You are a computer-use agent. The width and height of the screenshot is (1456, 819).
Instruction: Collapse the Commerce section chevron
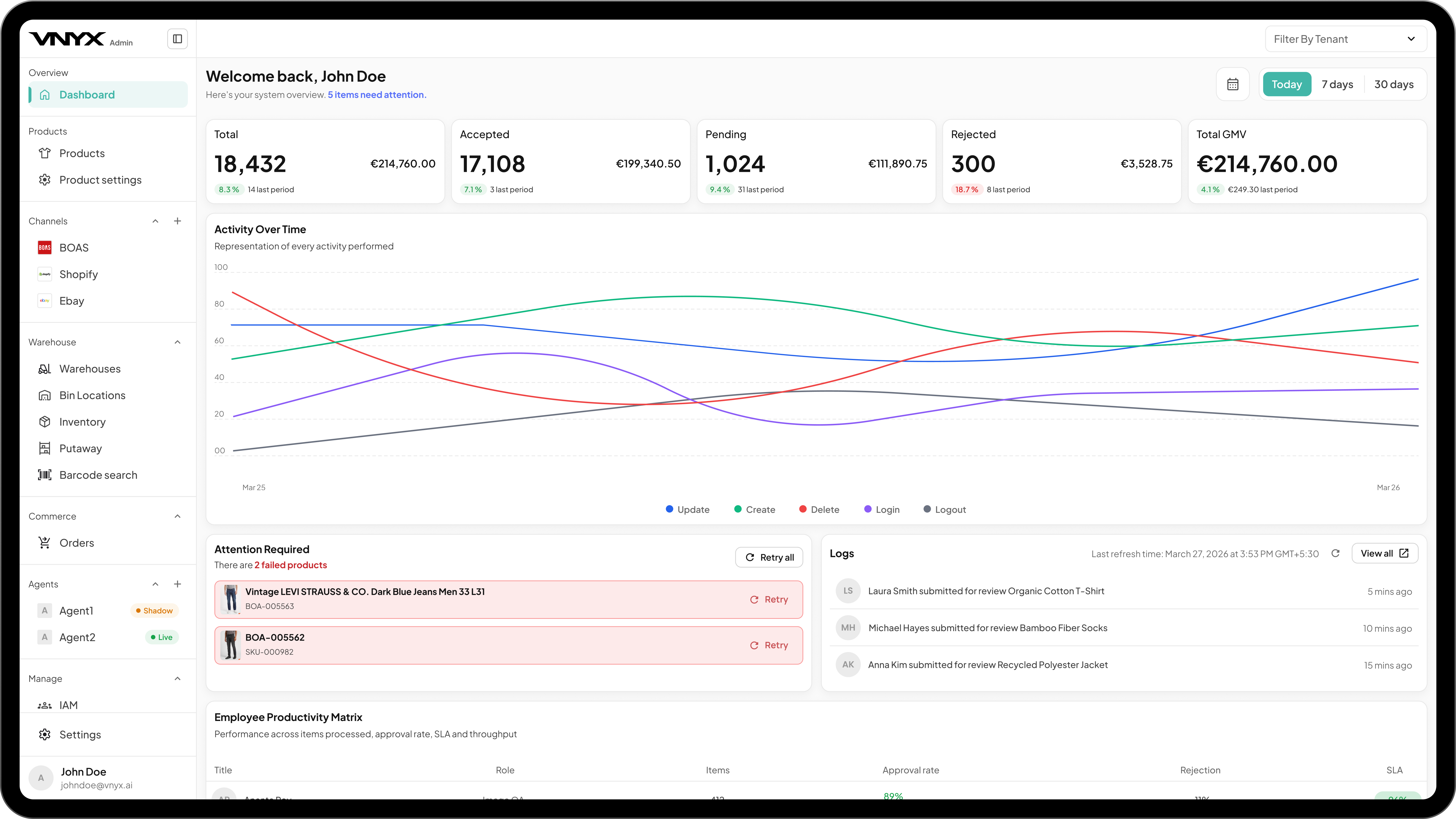tap(177, 516)
